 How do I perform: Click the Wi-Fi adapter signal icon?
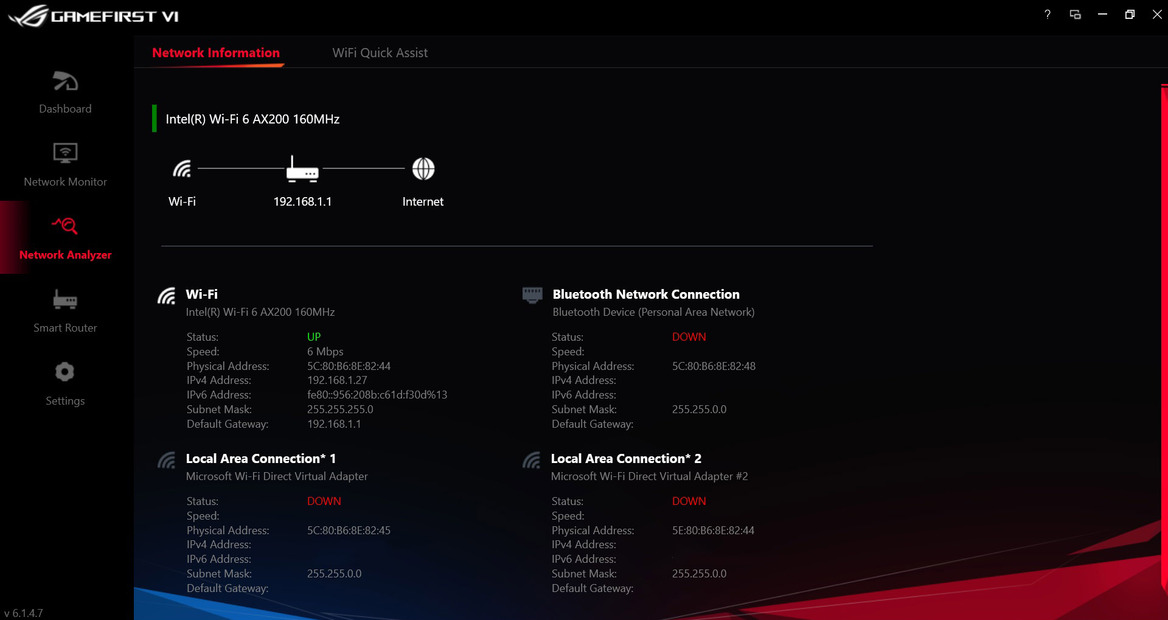click(x=167, y=296)
